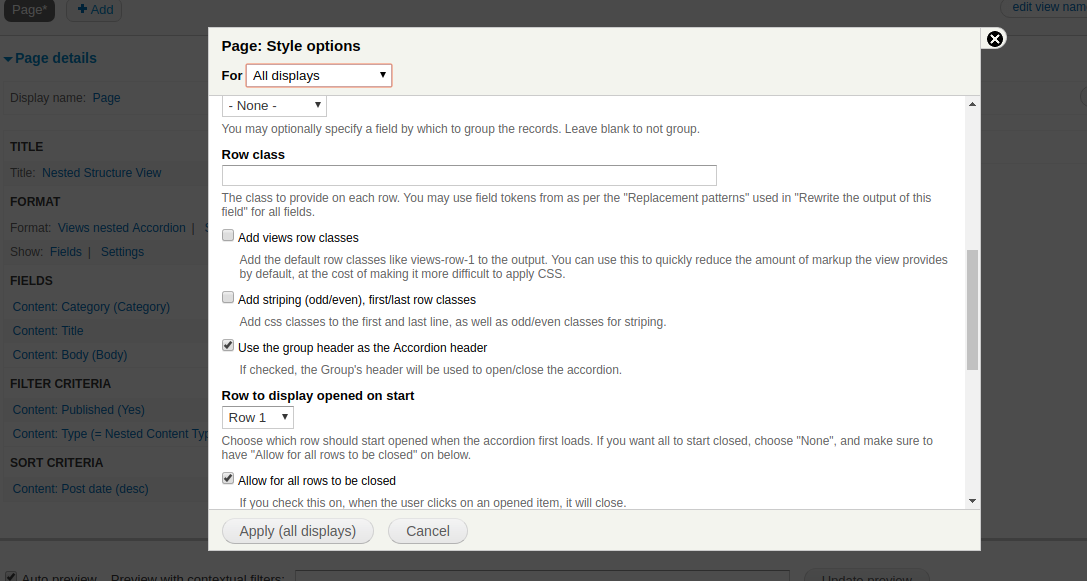Cancel the style options changes
Image resolution: width=1087 pixels, height=581 pixels.
point(427,531)
